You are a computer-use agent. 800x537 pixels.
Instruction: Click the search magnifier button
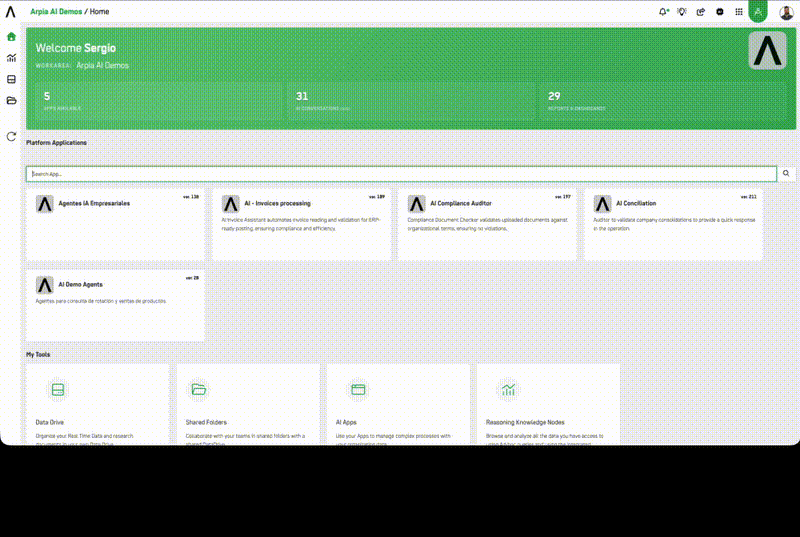(786, 173)
